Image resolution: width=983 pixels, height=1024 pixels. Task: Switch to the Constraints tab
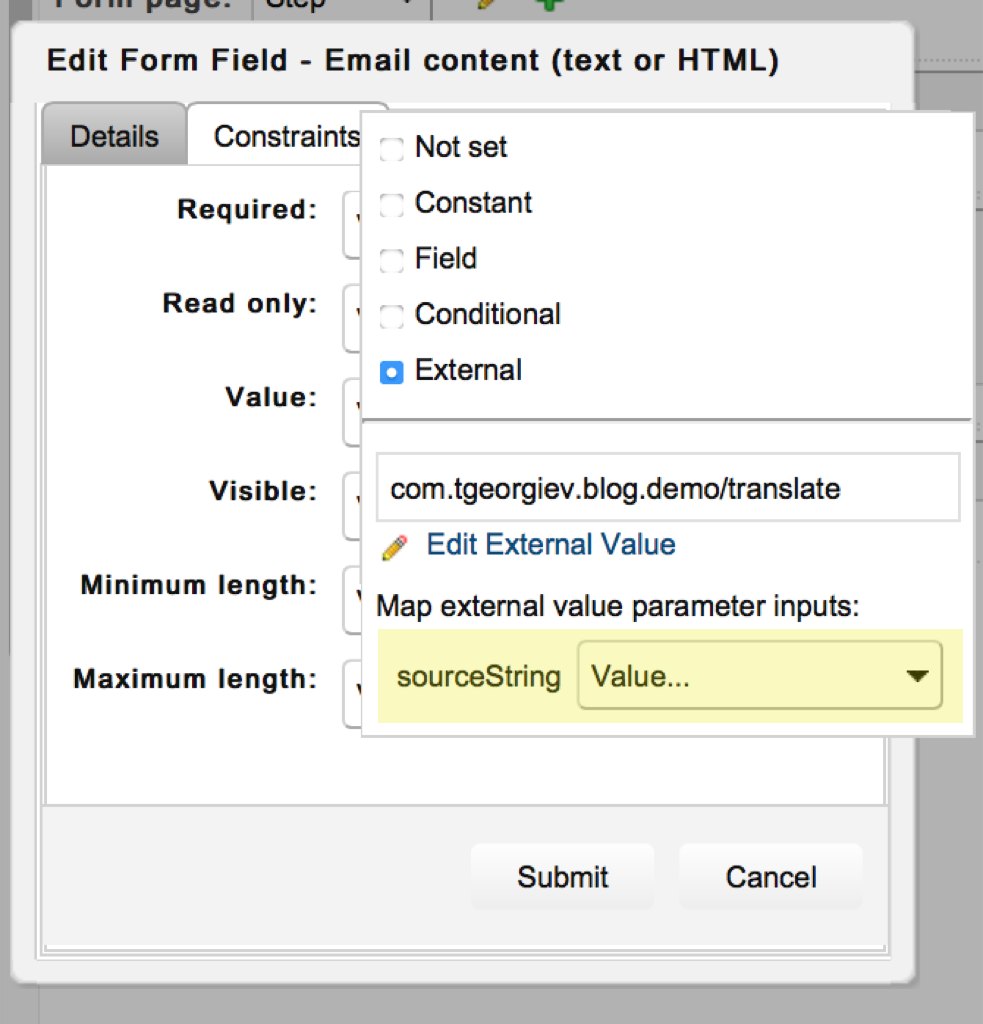click(x=286, y=136)
